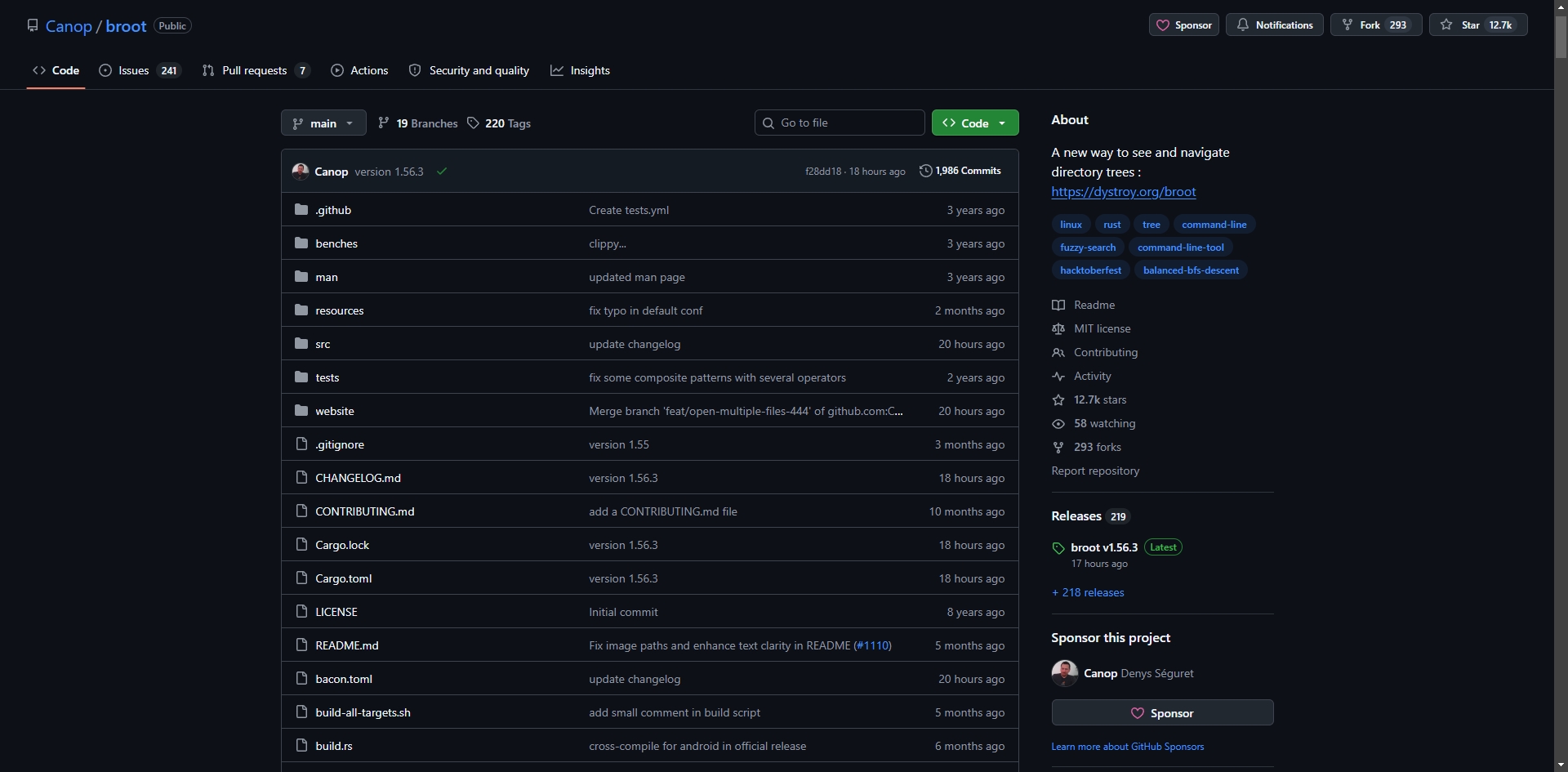Click the bell icon for Notifications
The width and height of the screenshot is (1568, 772).
(x=1242, y=25)
